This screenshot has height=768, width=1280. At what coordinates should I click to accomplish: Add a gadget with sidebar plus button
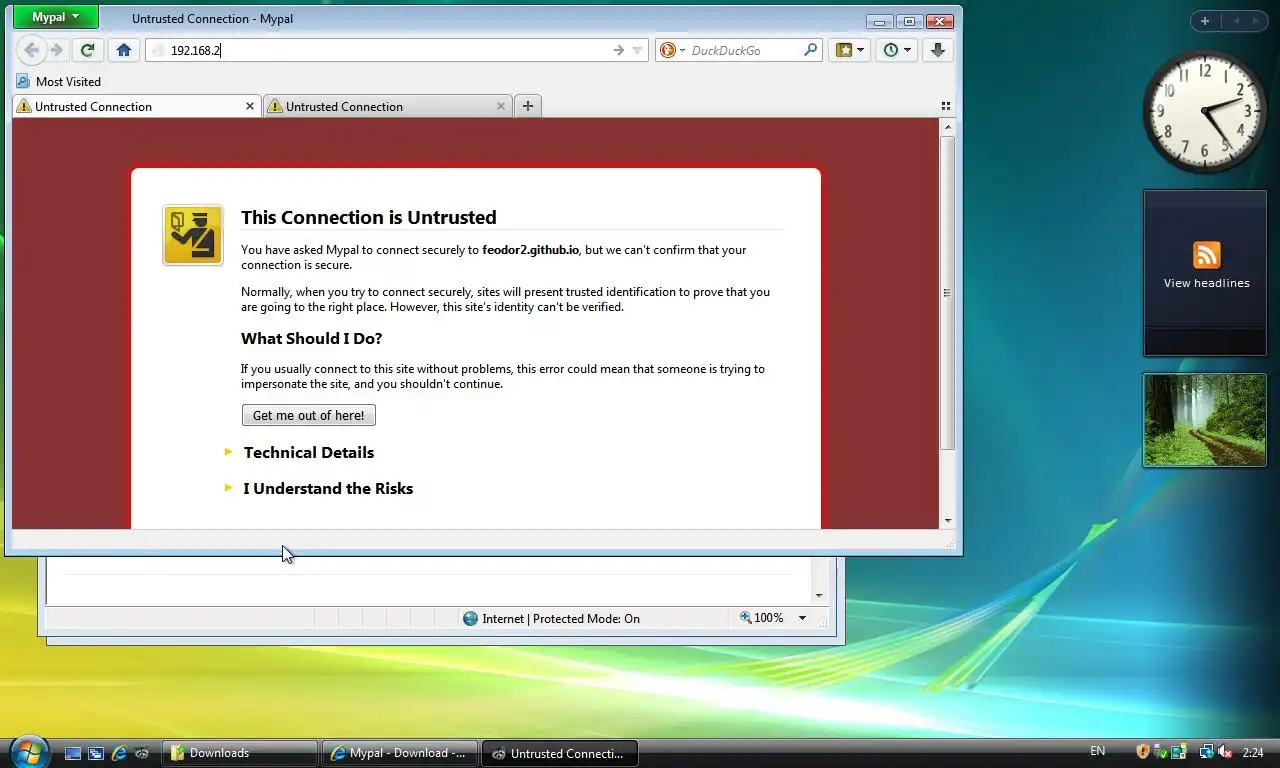click(1205, 21)
